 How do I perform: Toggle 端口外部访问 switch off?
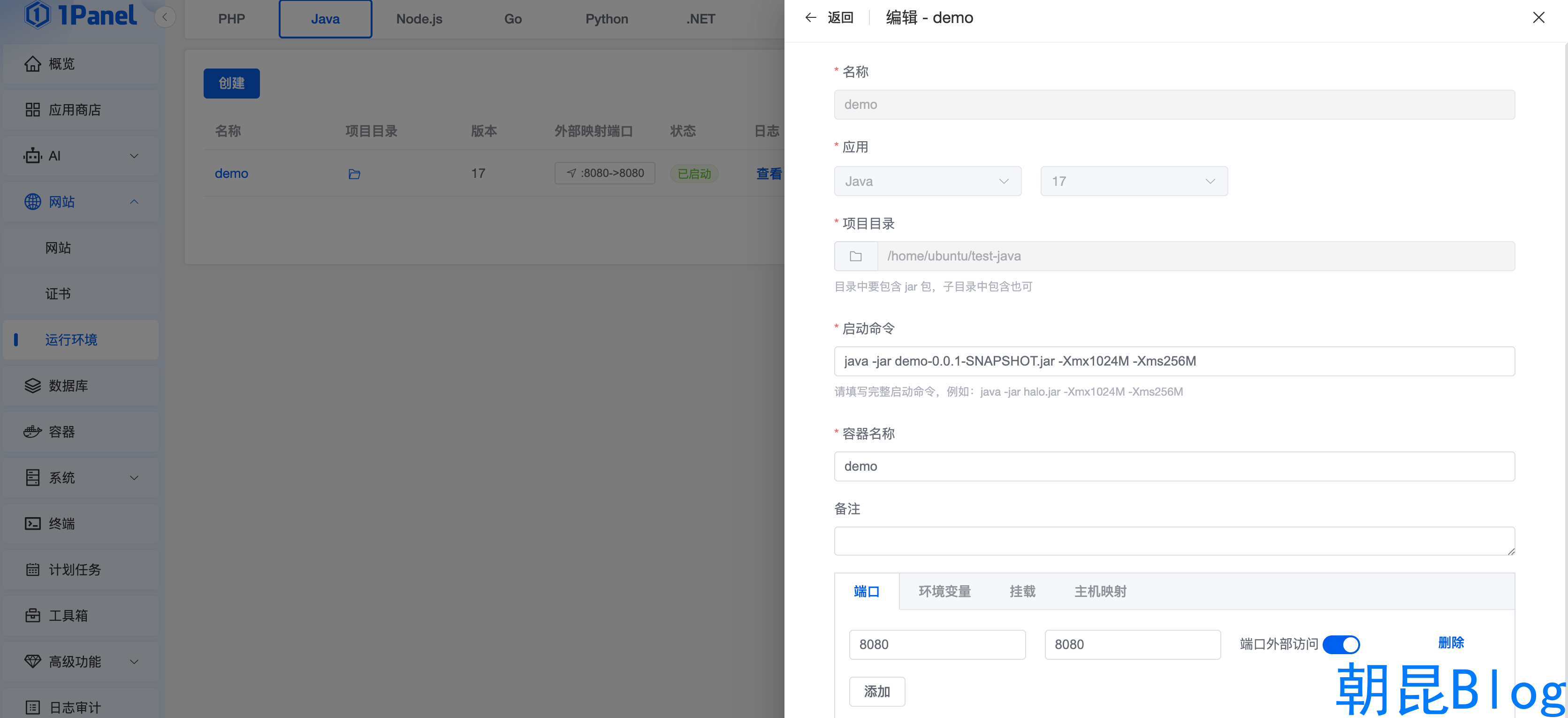click(1341, 644)
